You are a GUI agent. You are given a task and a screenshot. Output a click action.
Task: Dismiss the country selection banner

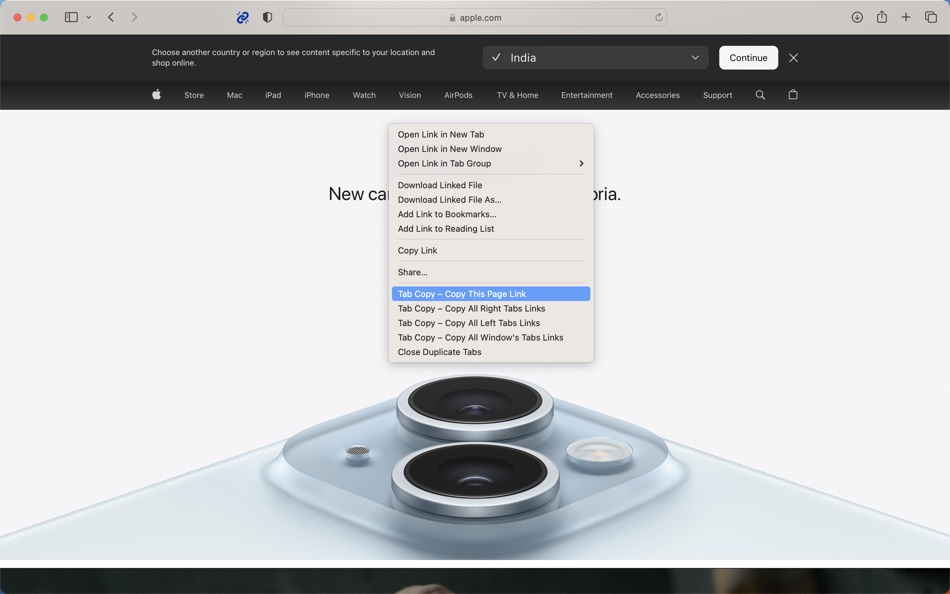pos(793,58)
